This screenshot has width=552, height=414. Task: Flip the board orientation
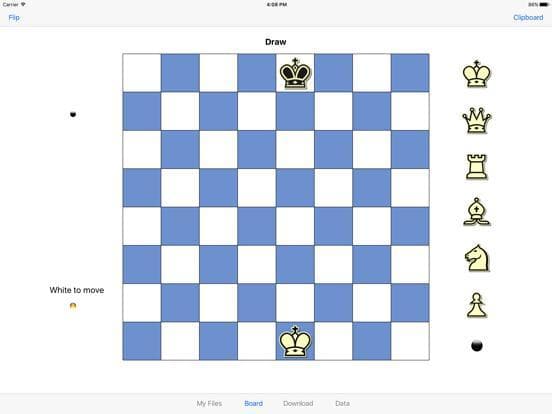point(14,18)
